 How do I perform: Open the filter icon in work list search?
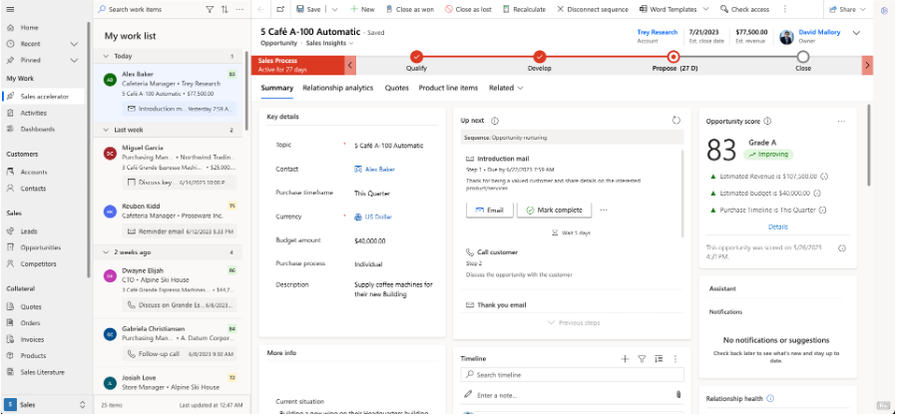(209, 9)
